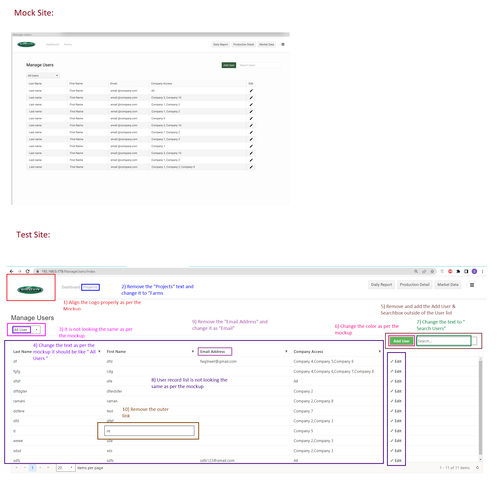Edit the row with email sdfs123
Screen dimensions: 500x494
(396, 461)
